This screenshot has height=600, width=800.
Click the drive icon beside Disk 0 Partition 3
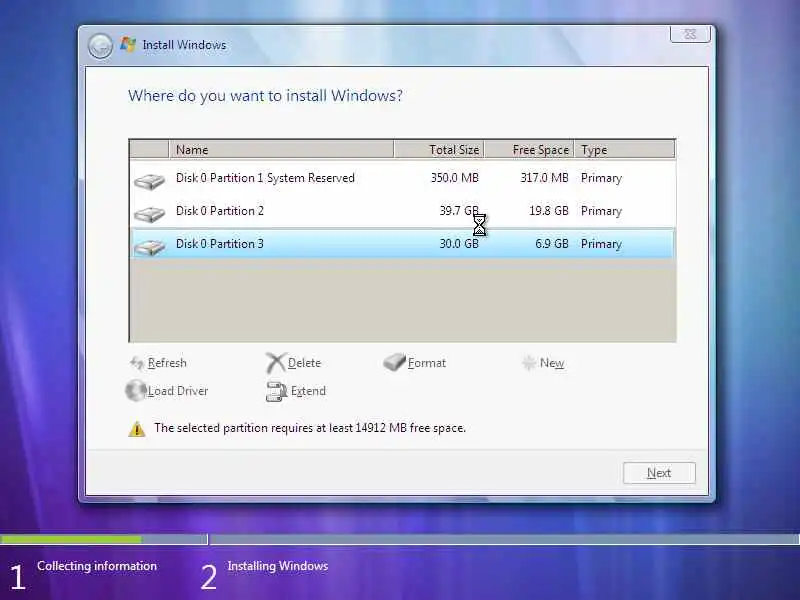click(x=149, y=246)
